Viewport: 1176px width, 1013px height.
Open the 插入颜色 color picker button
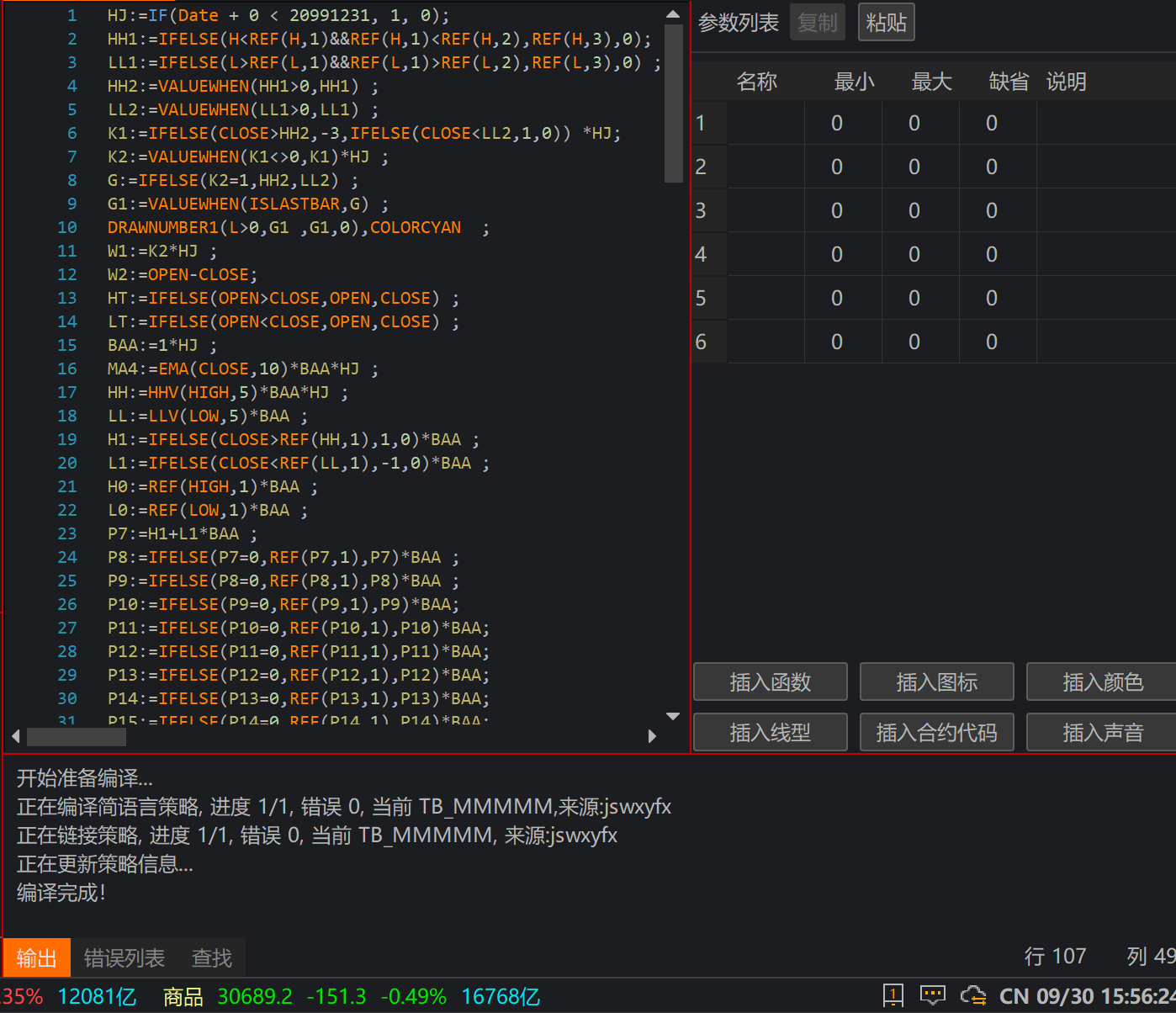[x=1102, y=682]
